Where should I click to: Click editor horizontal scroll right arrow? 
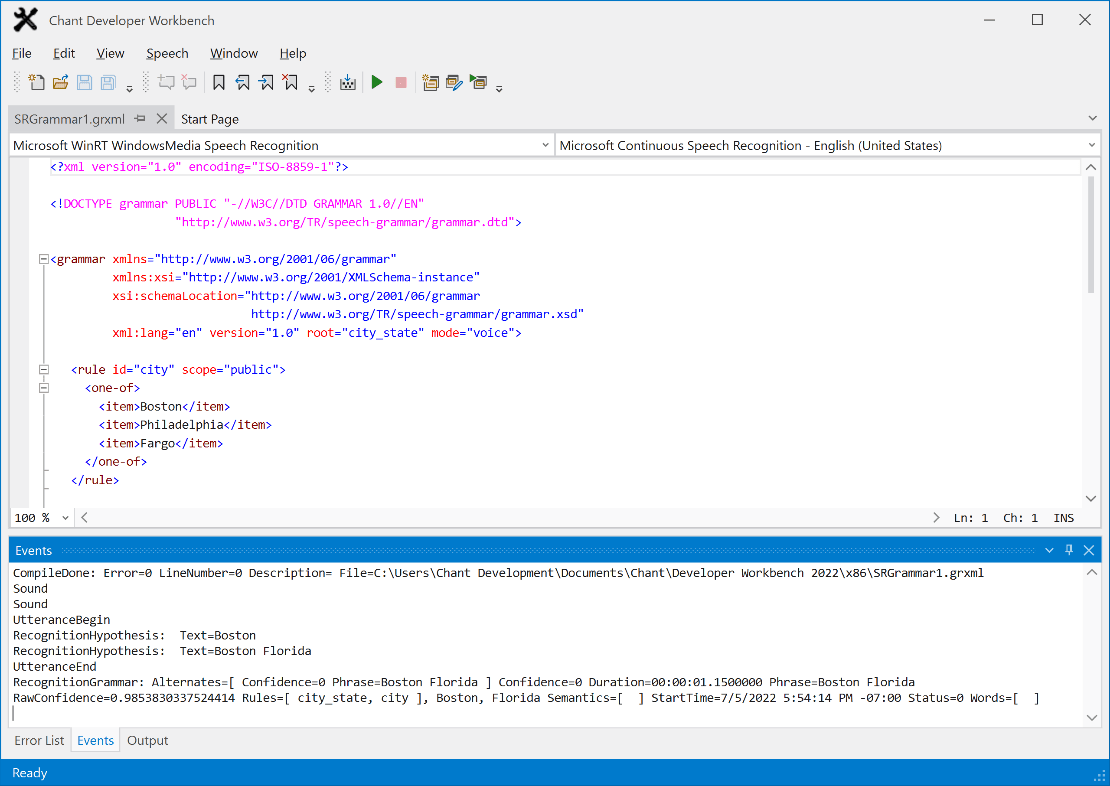click(x=936, y=518)
